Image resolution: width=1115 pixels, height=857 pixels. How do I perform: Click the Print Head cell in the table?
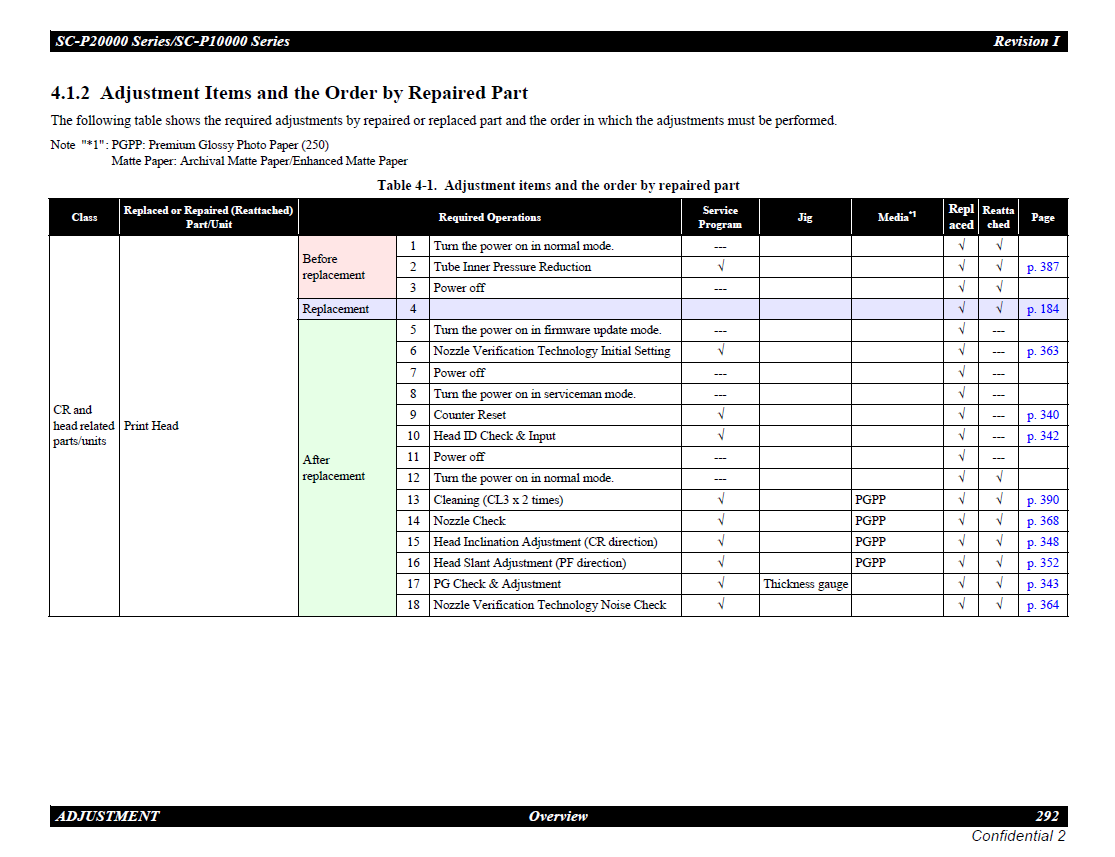pos(151,426)
